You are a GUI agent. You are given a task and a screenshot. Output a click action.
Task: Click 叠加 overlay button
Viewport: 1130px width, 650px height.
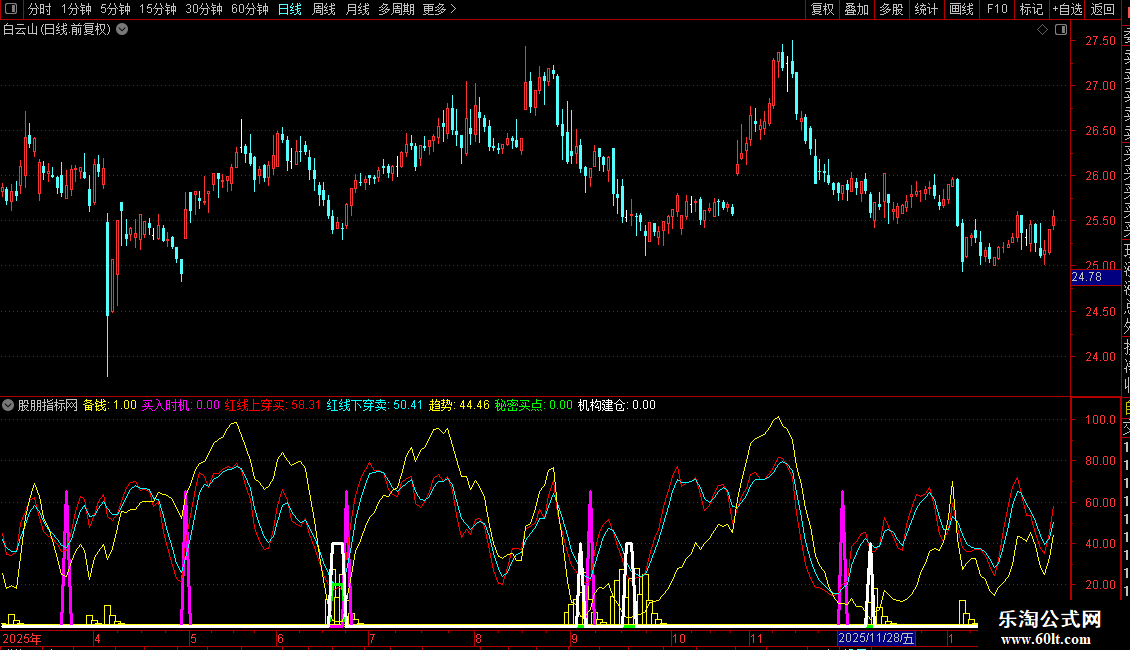[x=857, y=9]
